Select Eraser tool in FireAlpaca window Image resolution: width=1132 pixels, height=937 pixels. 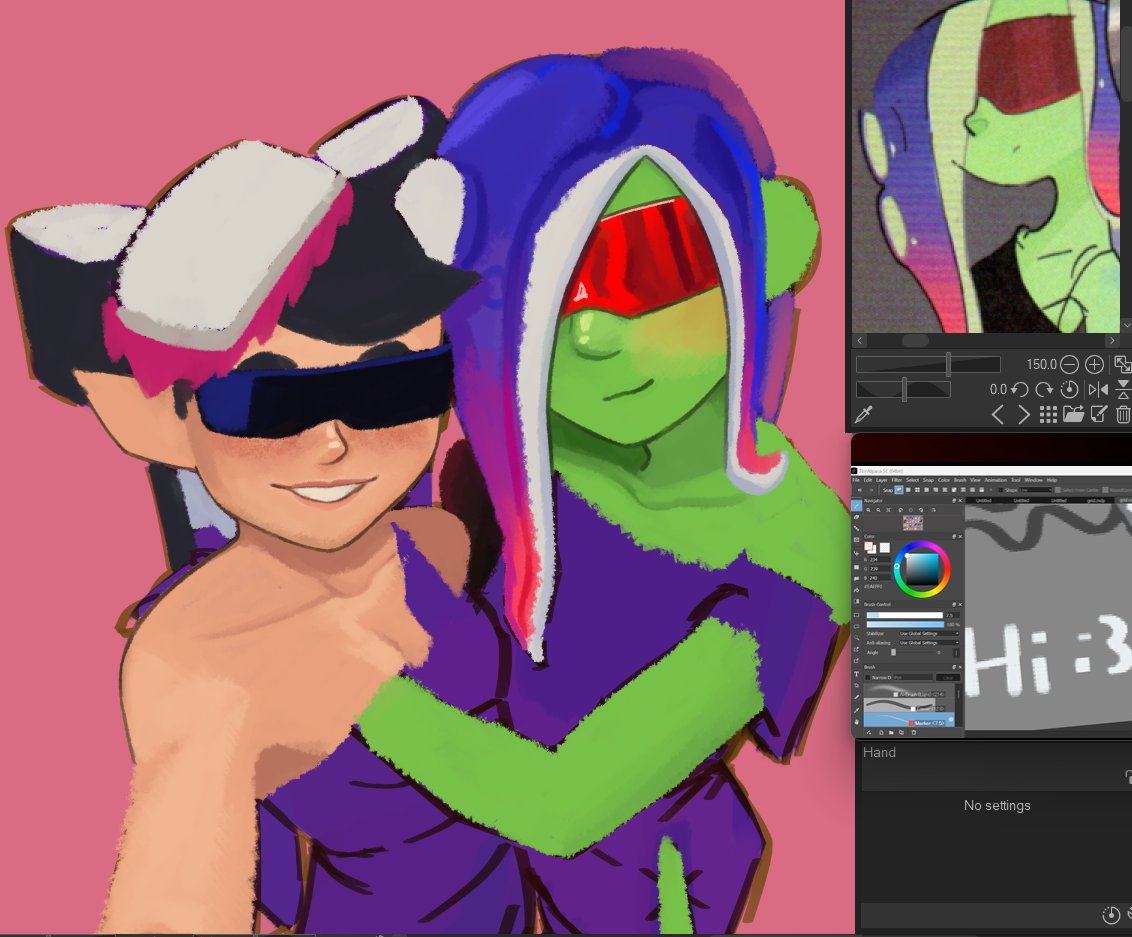coord(856,517)
